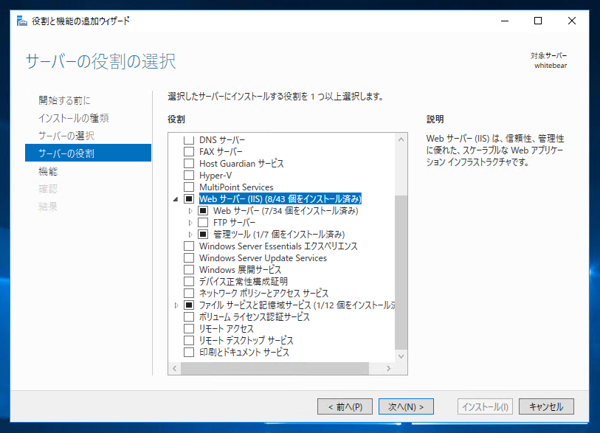This screenshot has height=433, width=600.
Task: Go to the 機能 step
Action: pyautogui.click(x=48, y=171)
